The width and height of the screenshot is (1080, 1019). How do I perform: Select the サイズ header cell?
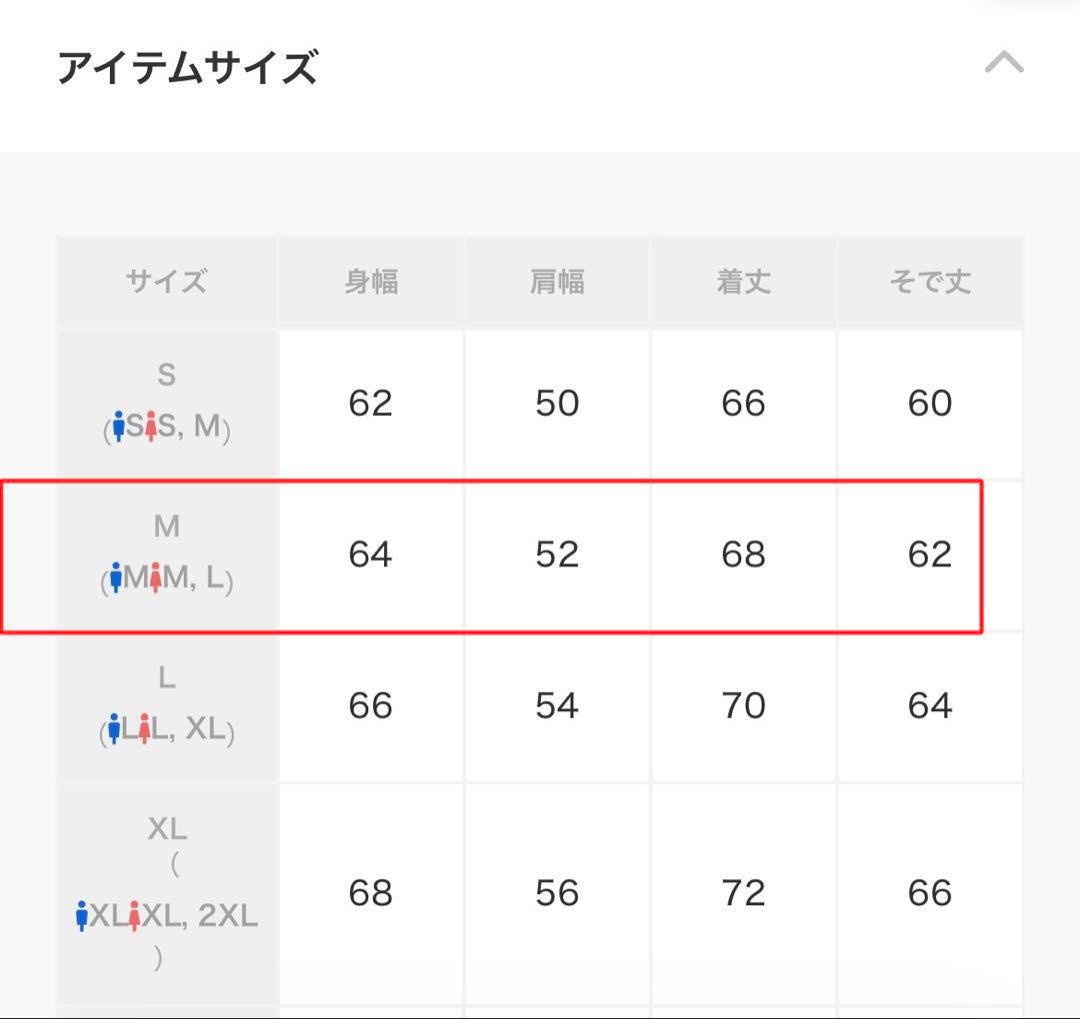click(x=167, y=281)
